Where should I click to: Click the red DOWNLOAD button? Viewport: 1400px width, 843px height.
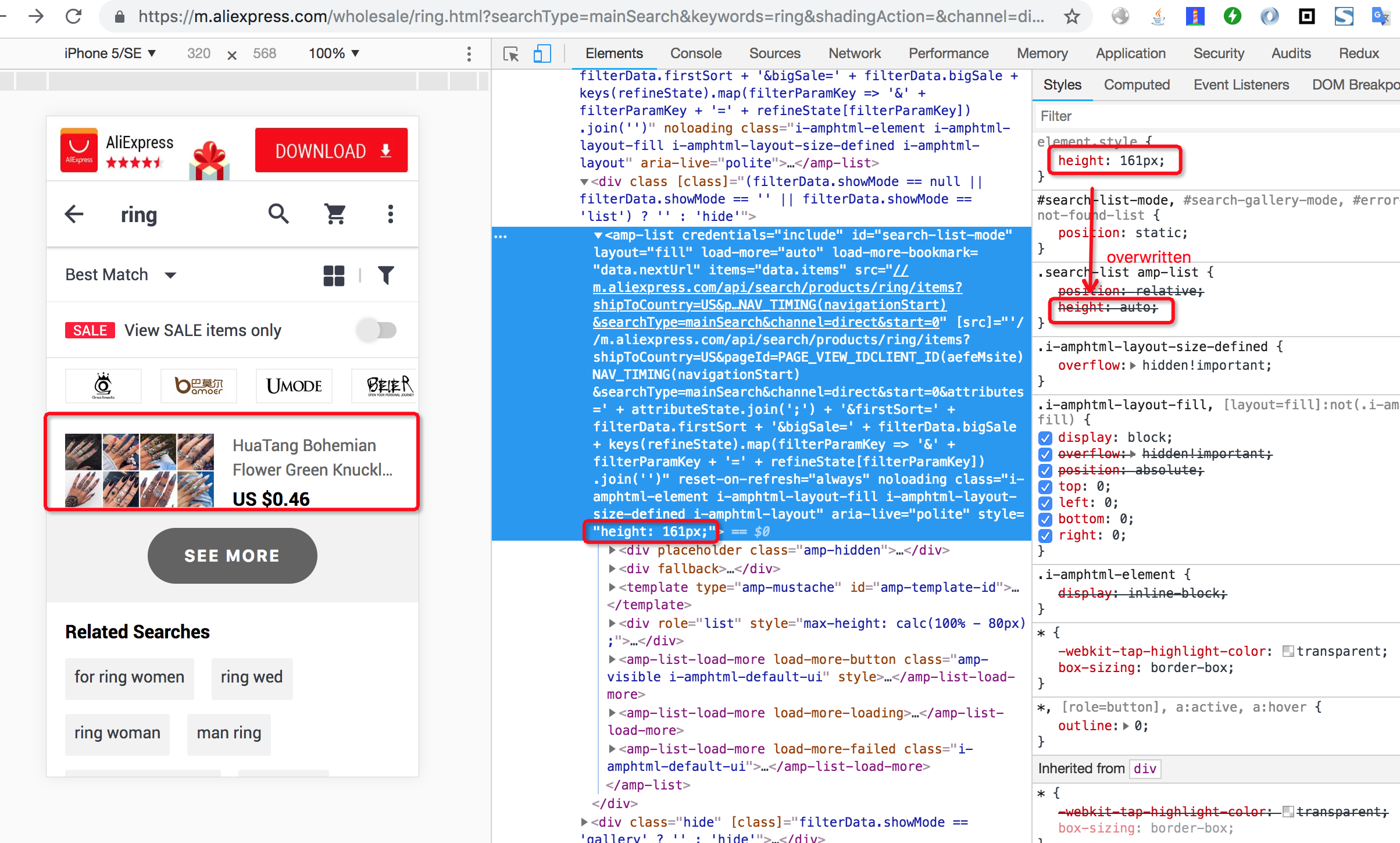pyautogui.click(x=331, y=151)
